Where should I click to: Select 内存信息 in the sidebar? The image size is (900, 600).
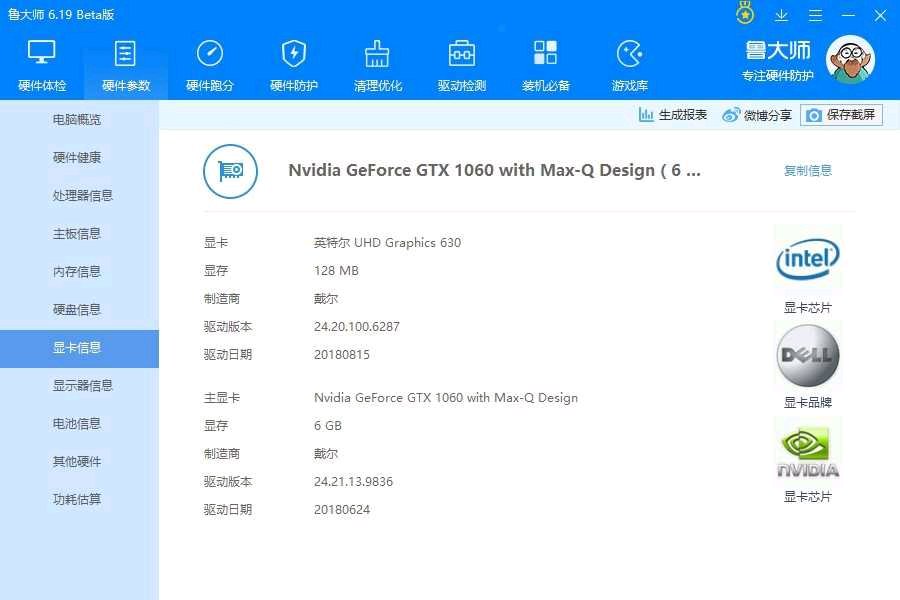[x=79, y=272]
